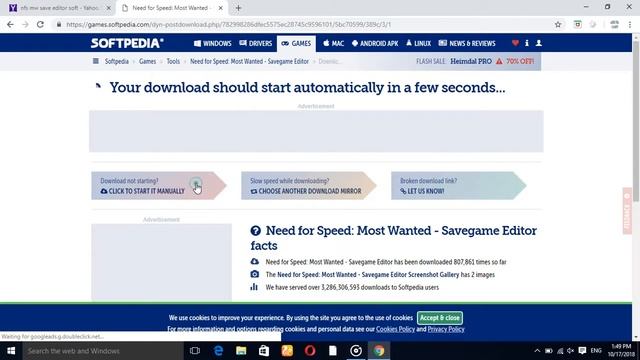Screen dimensions: 640x360
Task: Open the Windows Start menu
Action: (x=11, y=351)
